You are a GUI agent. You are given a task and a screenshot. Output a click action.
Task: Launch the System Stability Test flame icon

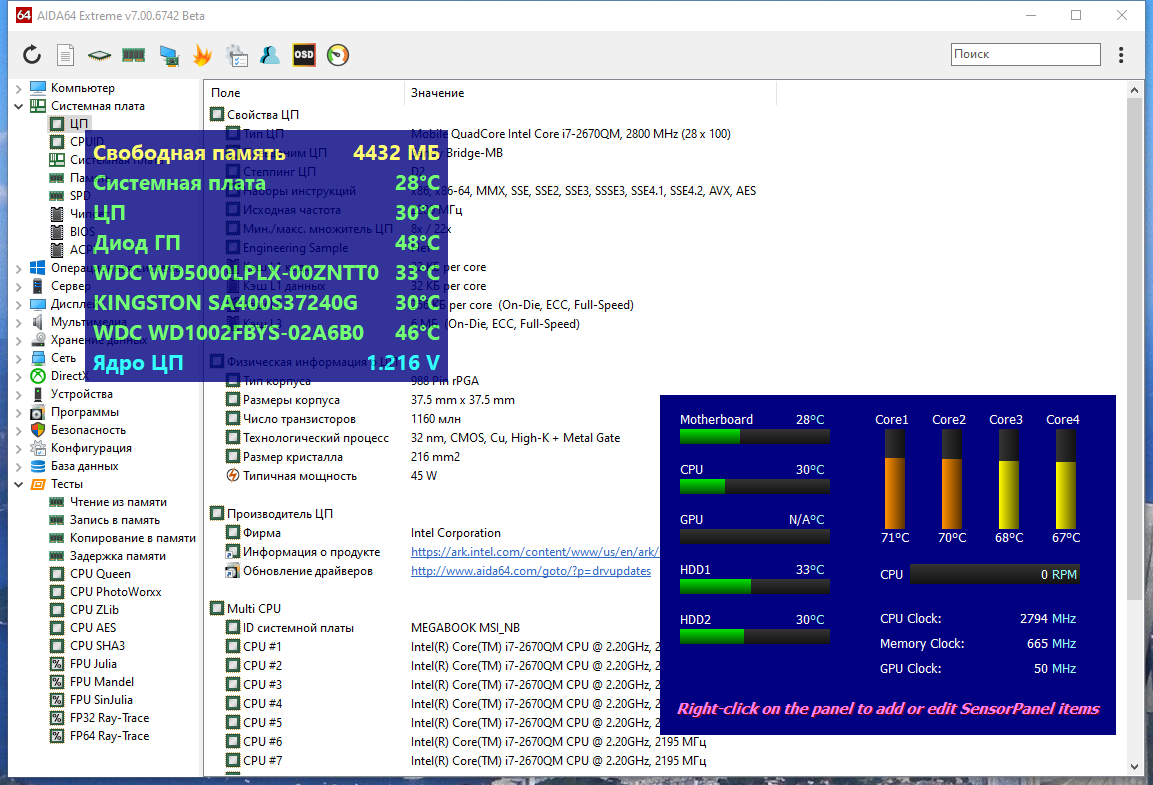coord(203,55)
